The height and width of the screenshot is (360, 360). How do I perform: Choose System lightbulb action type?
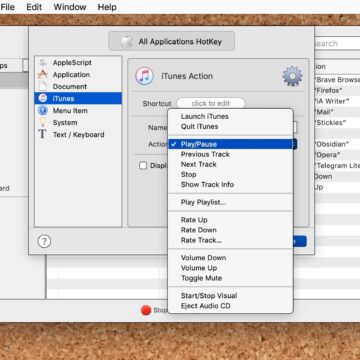pos(42,122)
